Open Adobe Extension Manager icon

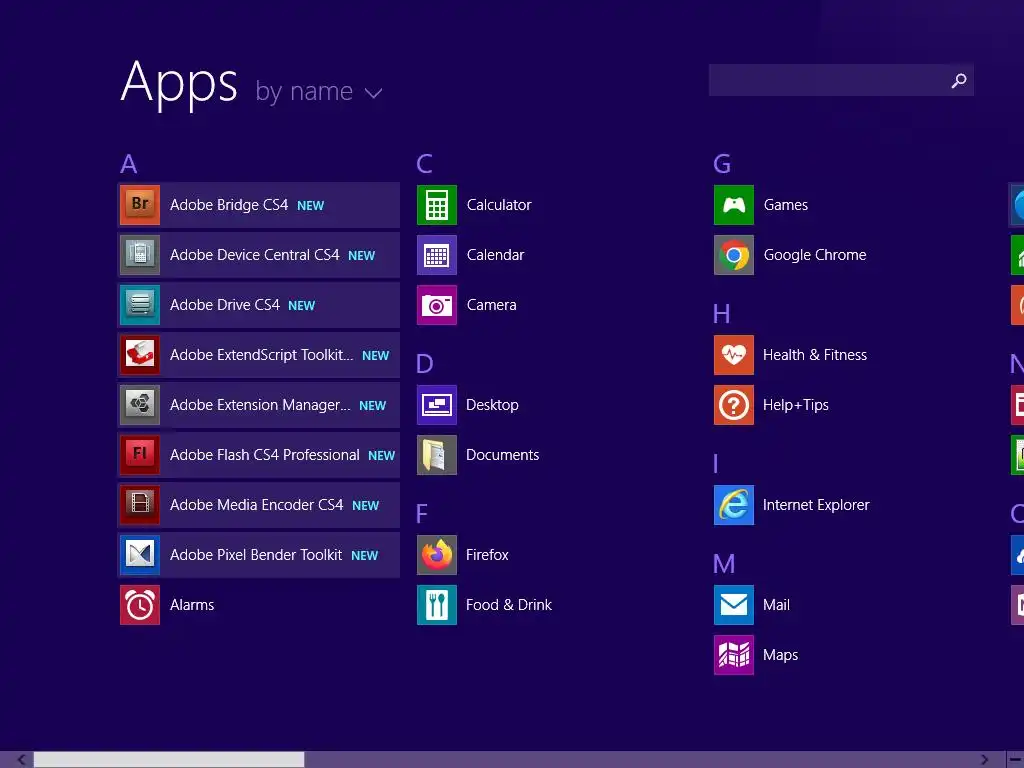click(140, 405)
